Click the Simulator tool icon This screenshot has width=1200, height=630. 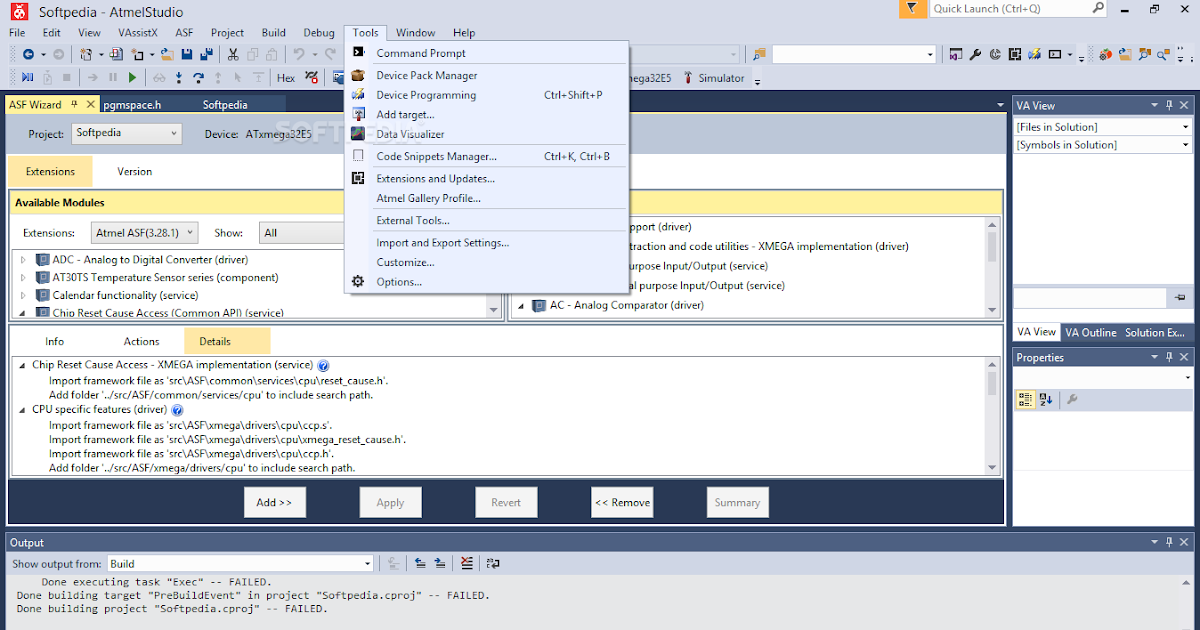click(688, 78)
